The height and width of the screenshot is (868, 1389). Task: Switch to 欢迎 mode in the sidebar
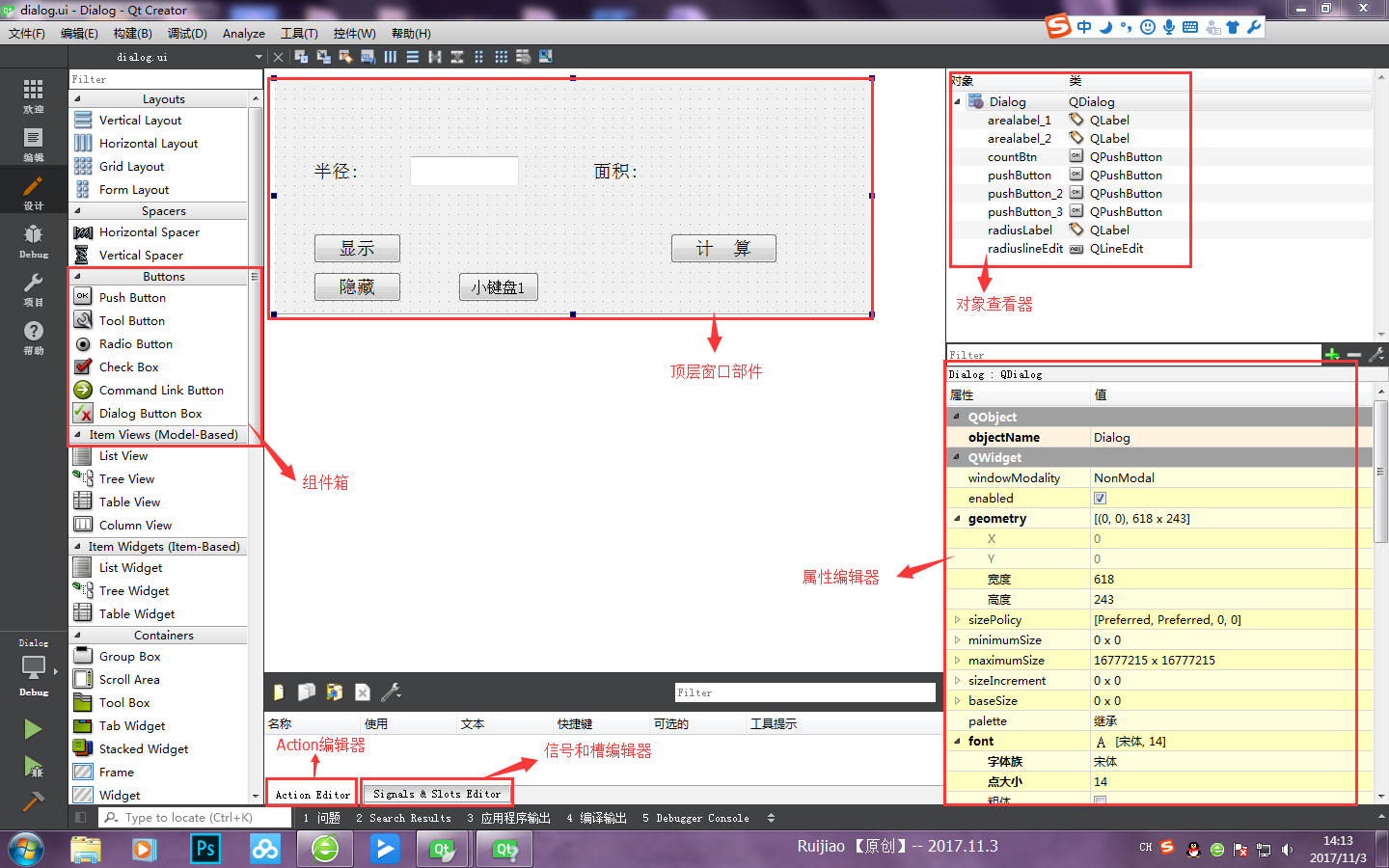click(x=33, y=94)
